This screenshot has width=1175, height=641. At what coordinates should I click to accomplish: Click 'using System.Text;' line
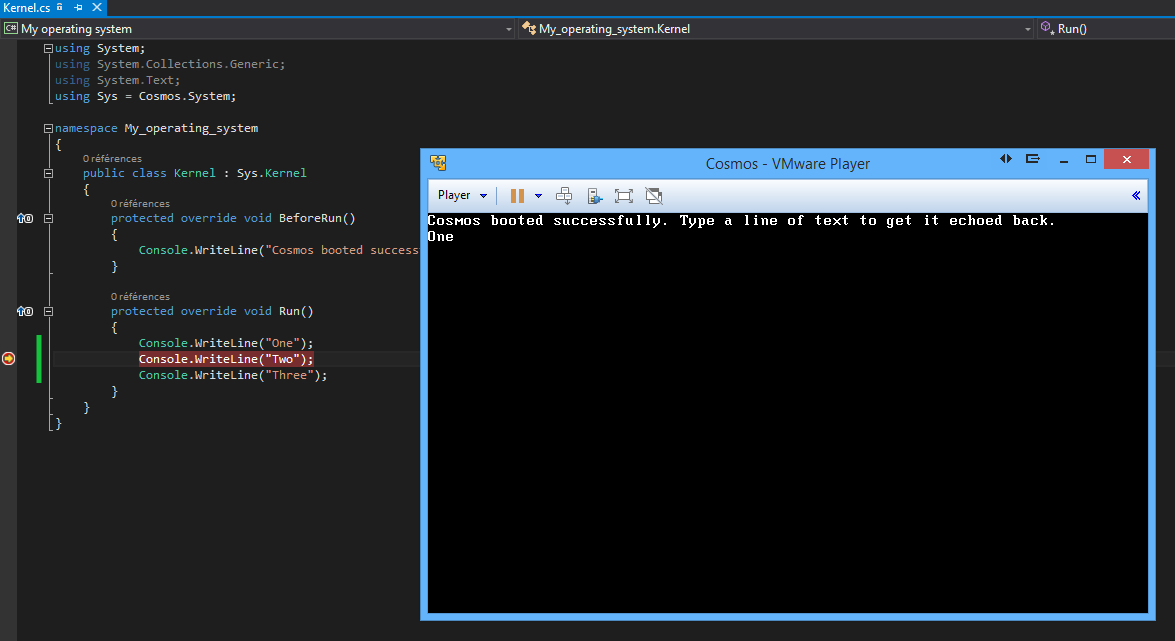coord(118,80)
